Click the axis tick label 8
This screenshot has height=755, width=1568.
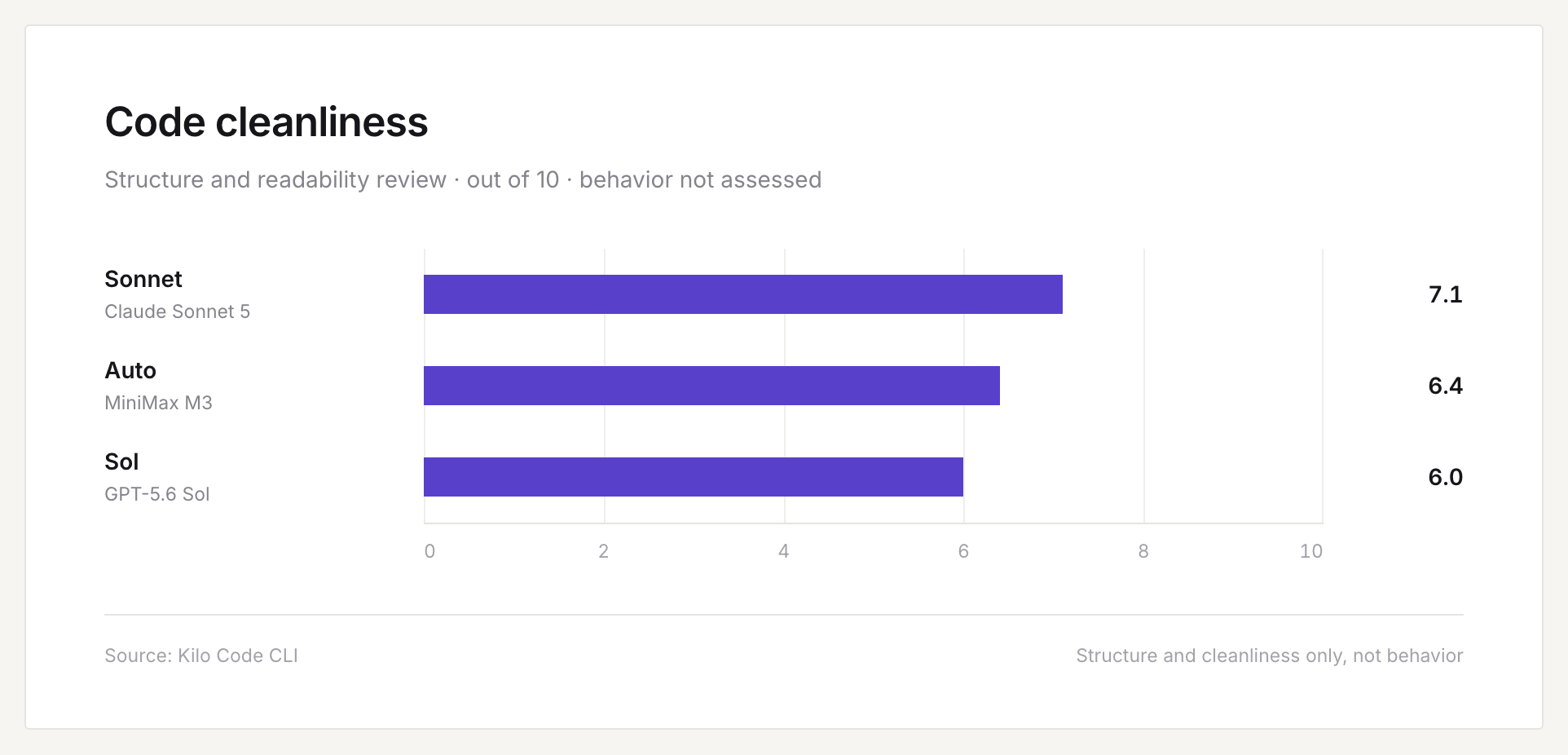coord(1143,551)
